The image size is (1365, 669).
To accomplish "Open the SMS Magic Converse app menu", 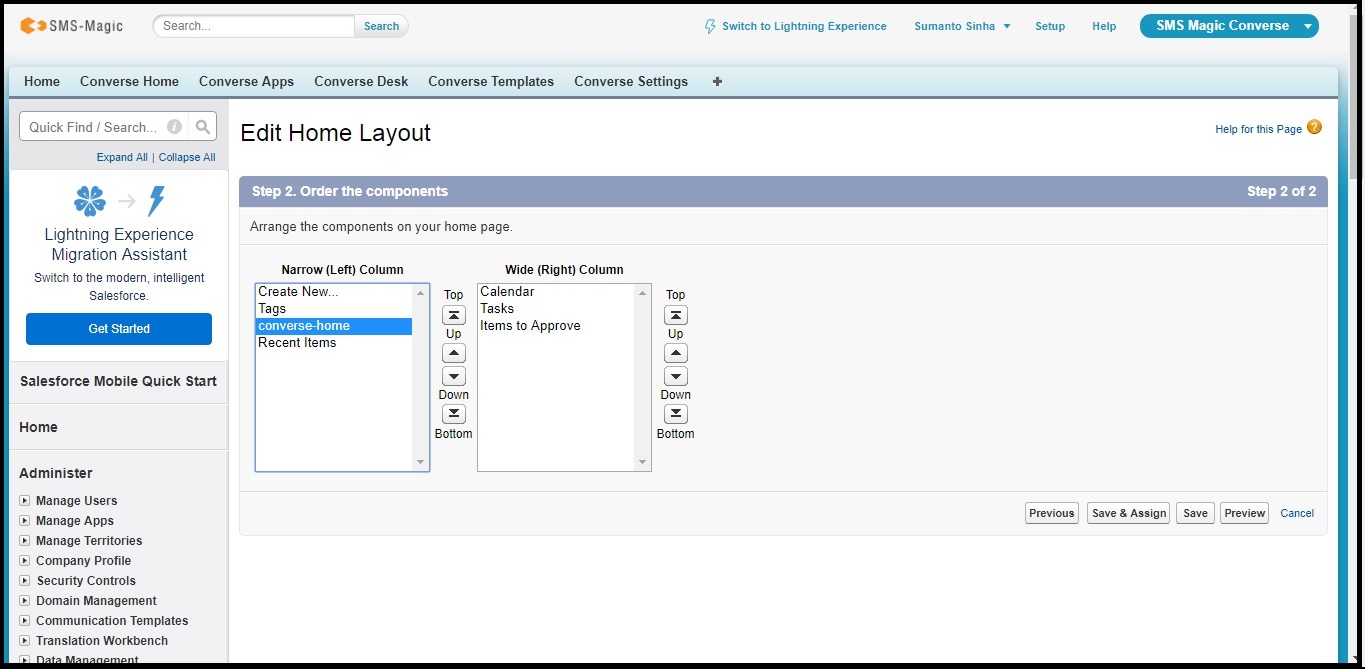I will point(1229,26).
